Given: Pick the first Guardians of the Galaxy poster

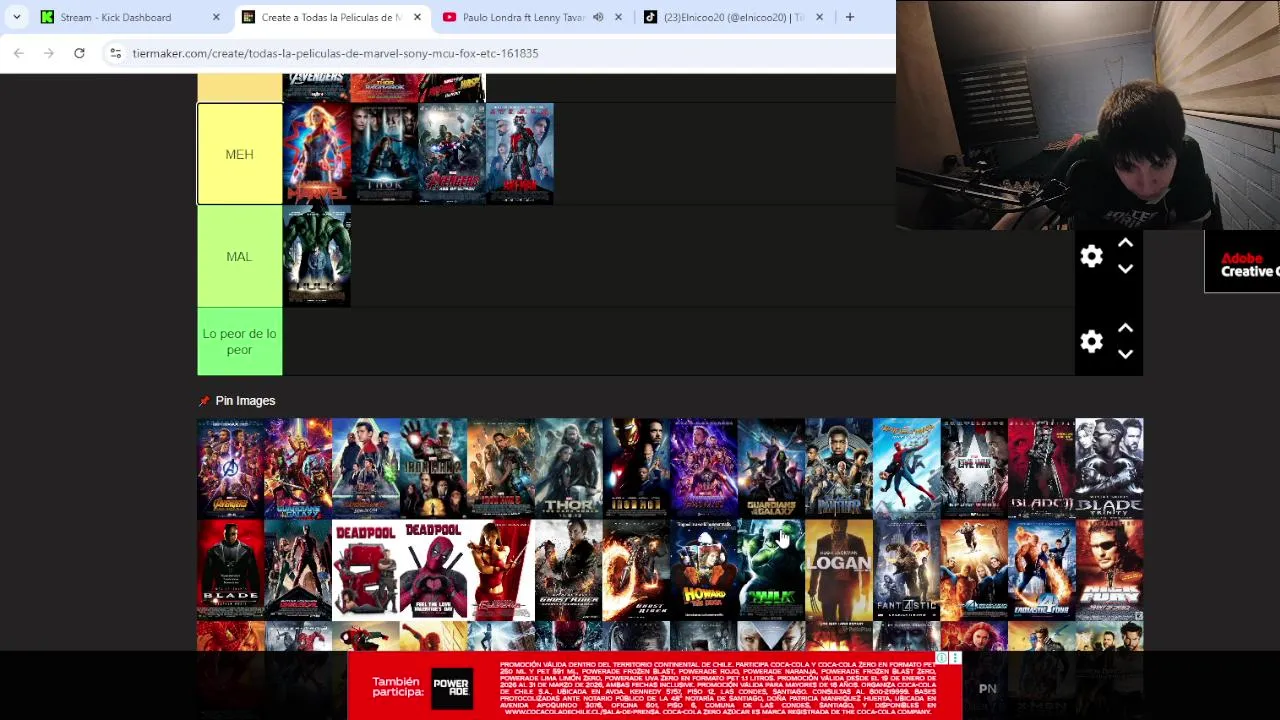Looking at the screenshot, I should [x=771, y=467].
